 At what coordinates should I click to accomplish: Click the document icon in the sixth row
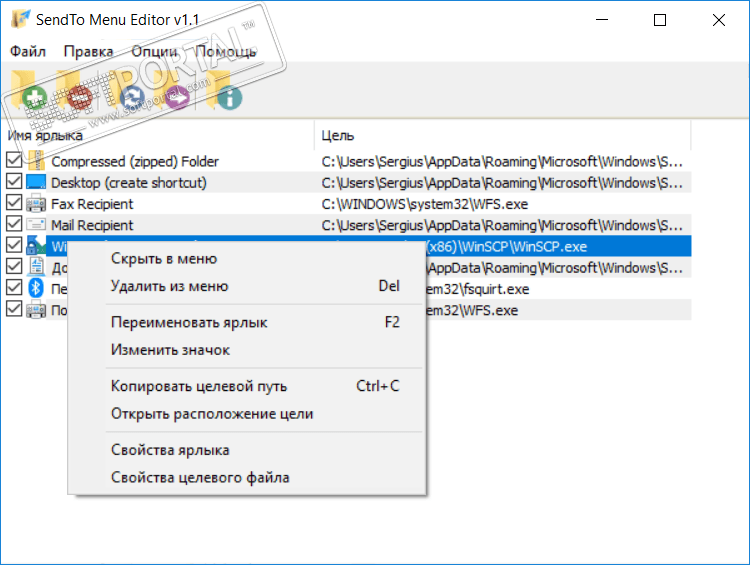36,267
